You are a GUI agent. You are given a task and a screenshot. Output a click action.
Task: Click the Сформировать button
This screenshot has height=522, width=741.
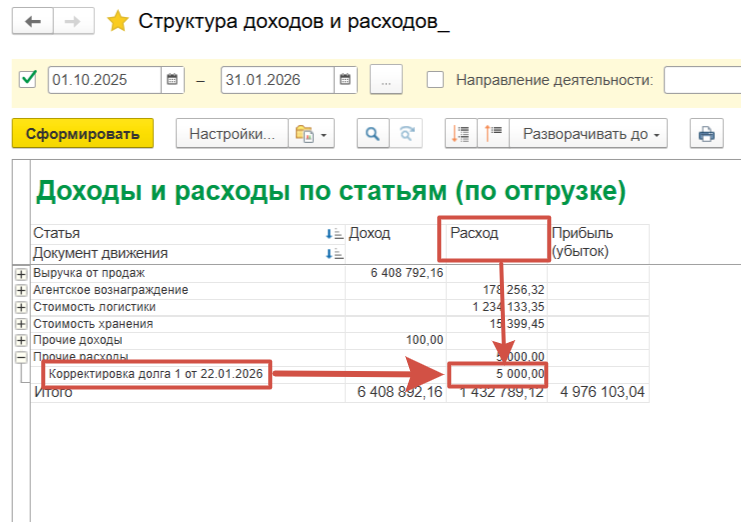(x=82, y=134)
